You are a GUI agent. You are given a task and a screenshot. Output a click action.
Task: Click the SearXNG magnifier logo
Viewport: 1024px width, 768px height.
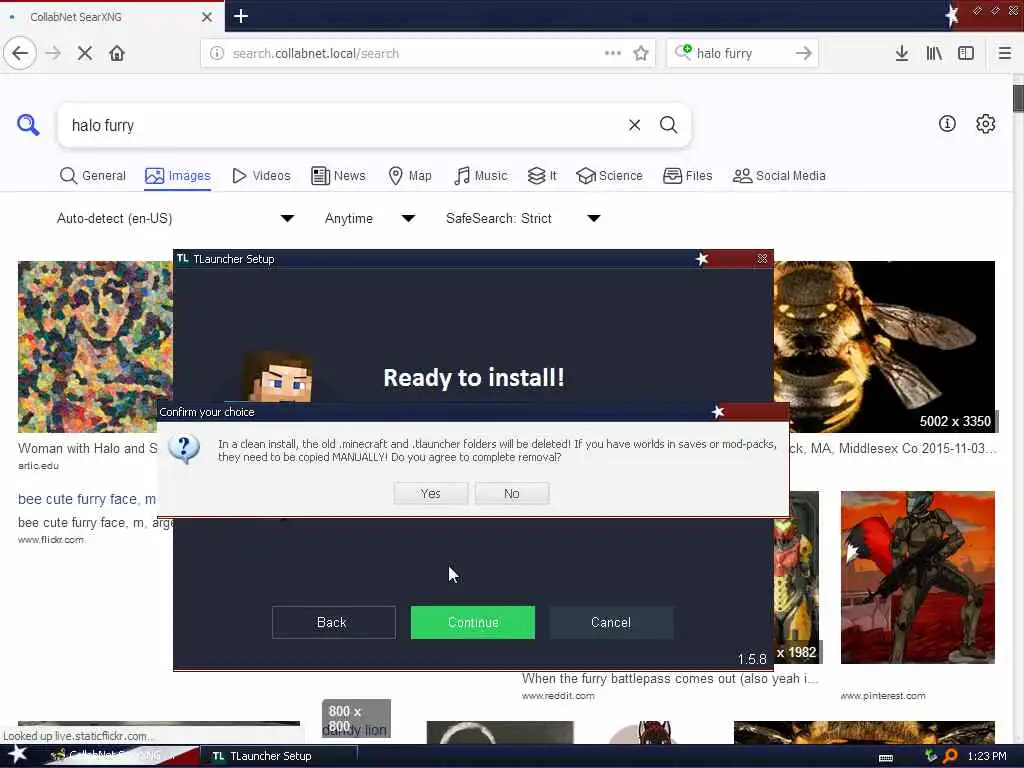[x=28, y=124]
